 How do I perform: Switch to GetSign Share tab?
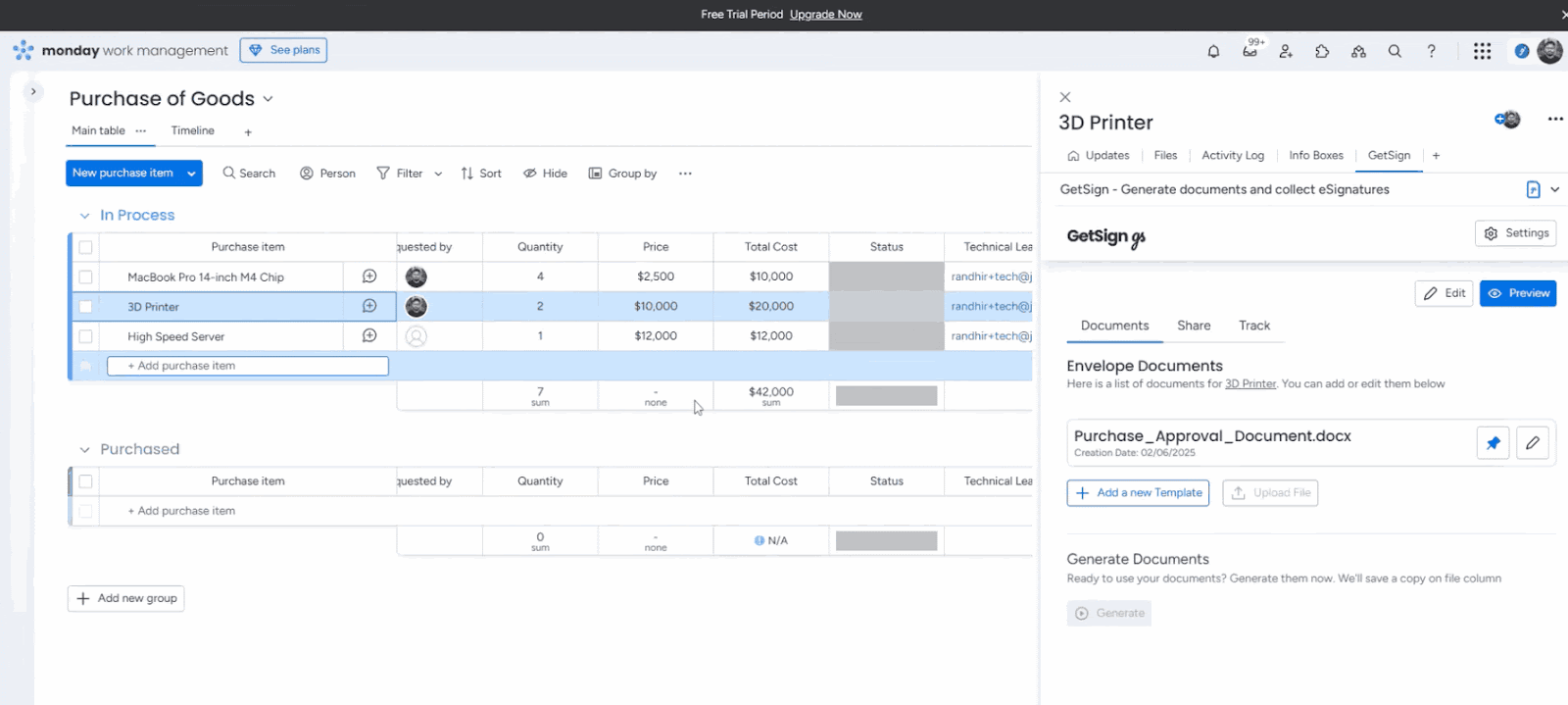point(1194,326)
